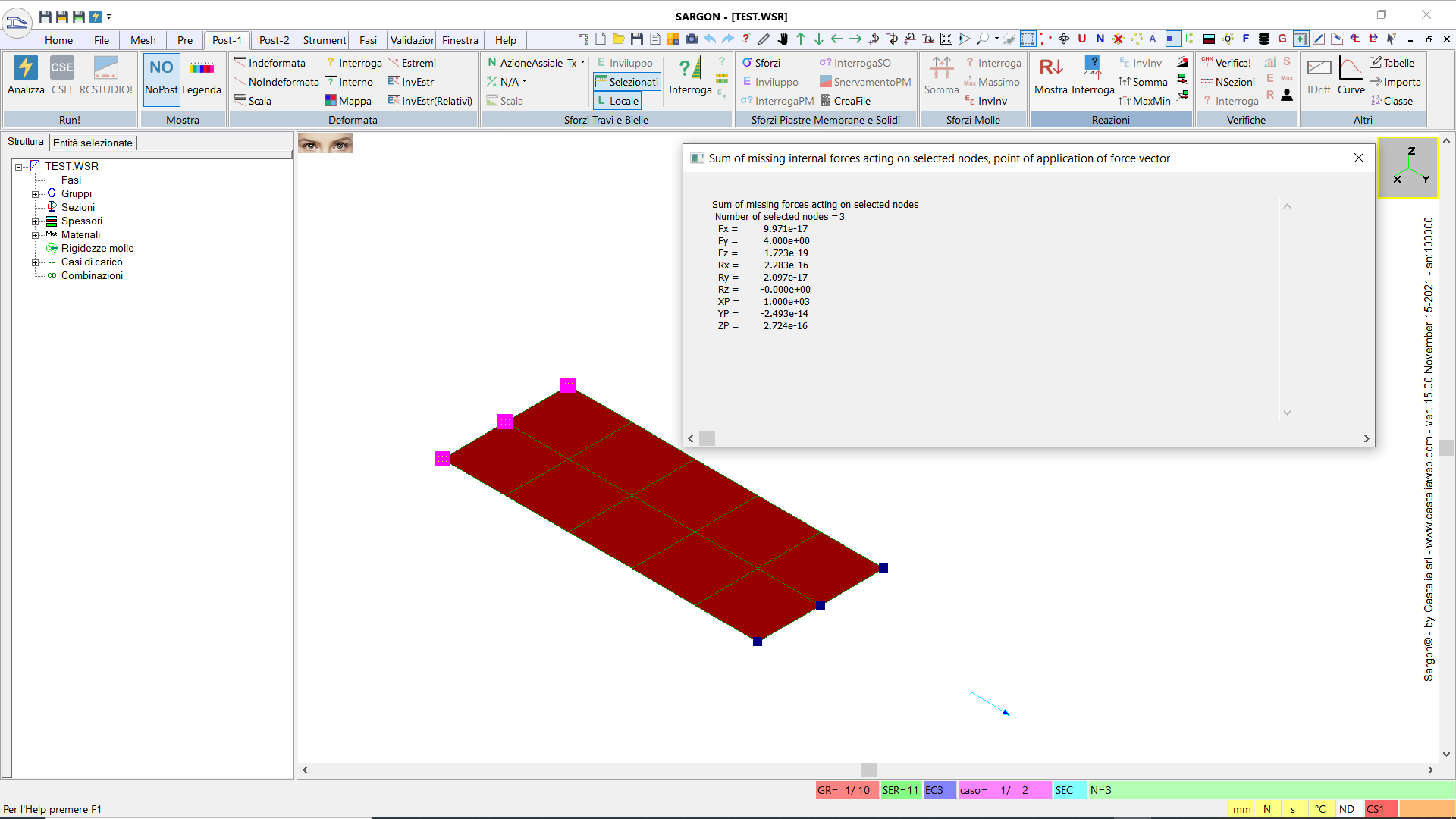
Task: Open the N/A dropdown arrow
Action: click(x=524, y=82)
